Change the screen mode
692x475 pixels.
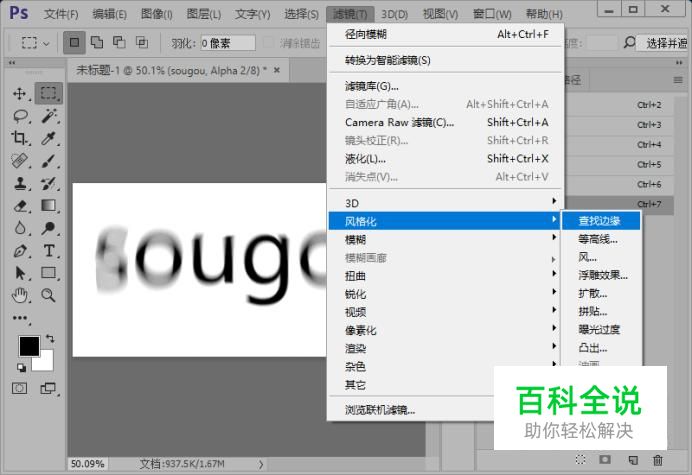(48, 388)
